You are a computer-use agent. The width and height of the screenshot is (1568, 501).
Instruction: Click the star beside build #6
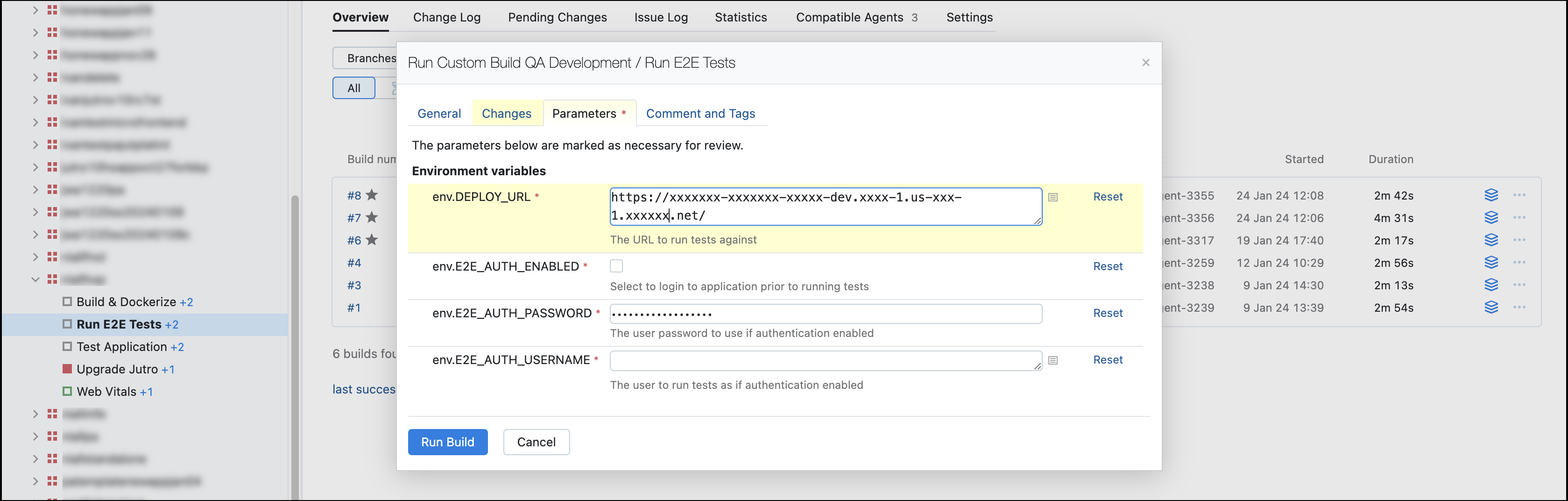pos(371,240)
